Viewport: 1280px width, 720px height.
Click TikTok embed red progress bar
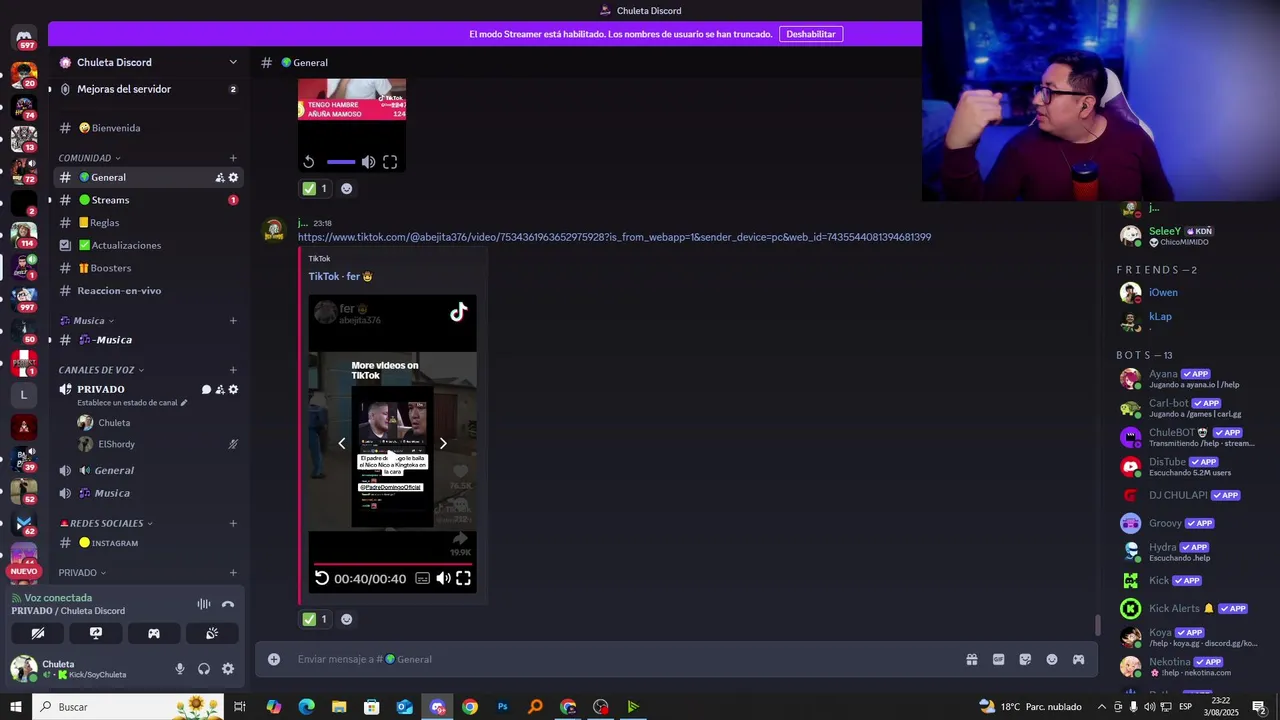(392, 563)
